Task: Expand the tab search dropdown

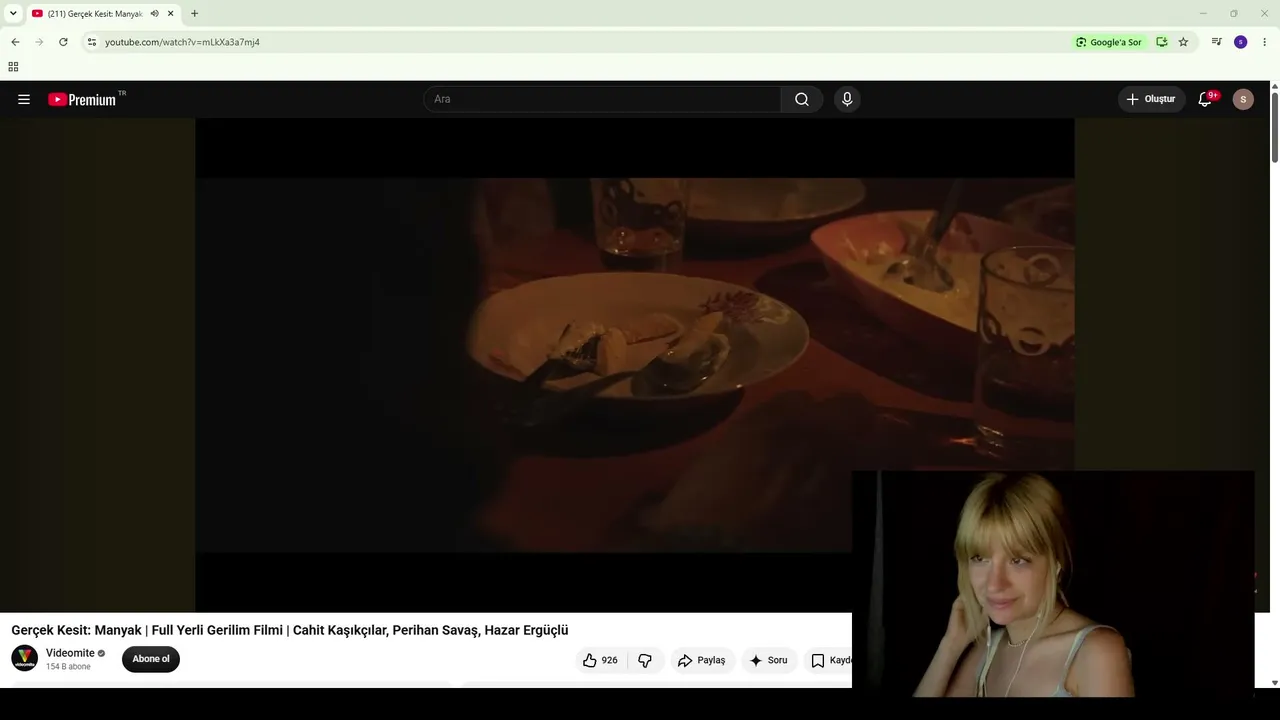Action: click(13, 14)
